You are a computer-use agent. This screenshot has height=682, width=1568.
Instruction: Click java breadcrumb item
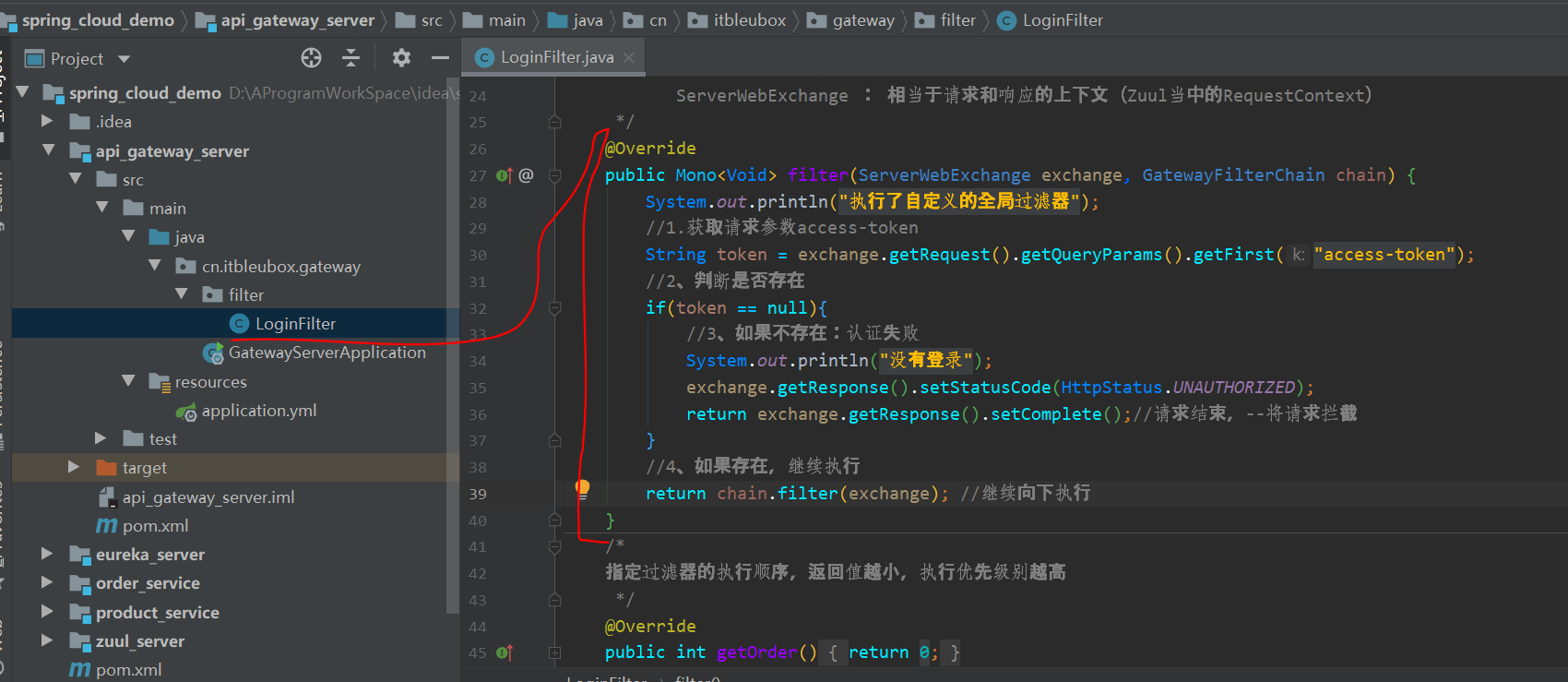click(588, 19)
